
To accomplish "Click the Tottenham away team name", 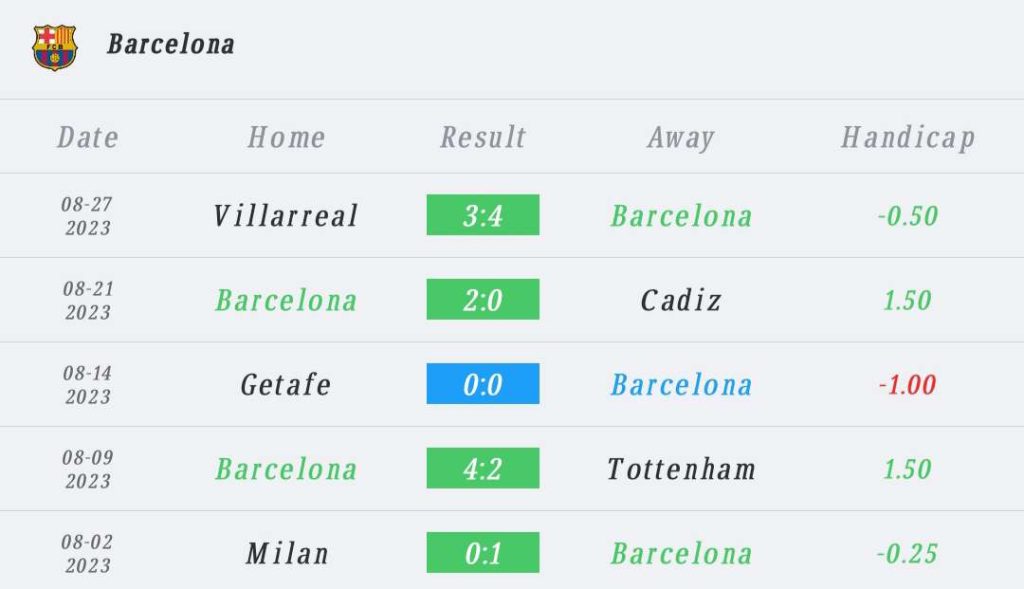I will tap(681, 469).
